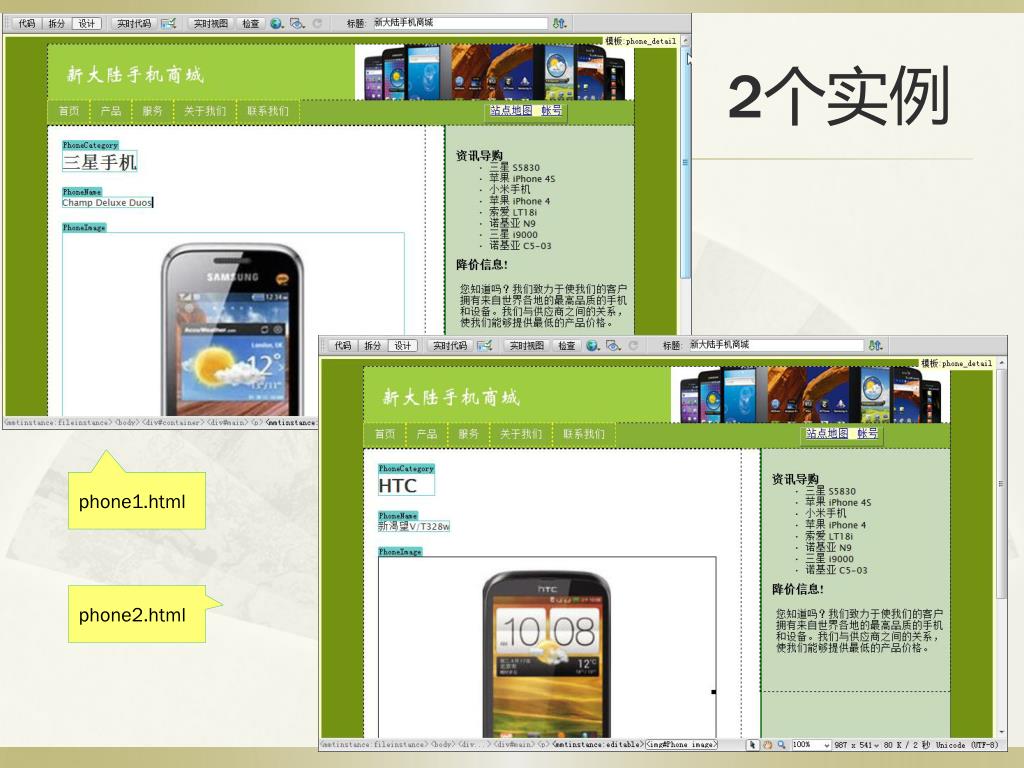Screen dimensions: 1024x768
Task: Click Samsung phone image in phone1 page
Action: coord(233,328)
